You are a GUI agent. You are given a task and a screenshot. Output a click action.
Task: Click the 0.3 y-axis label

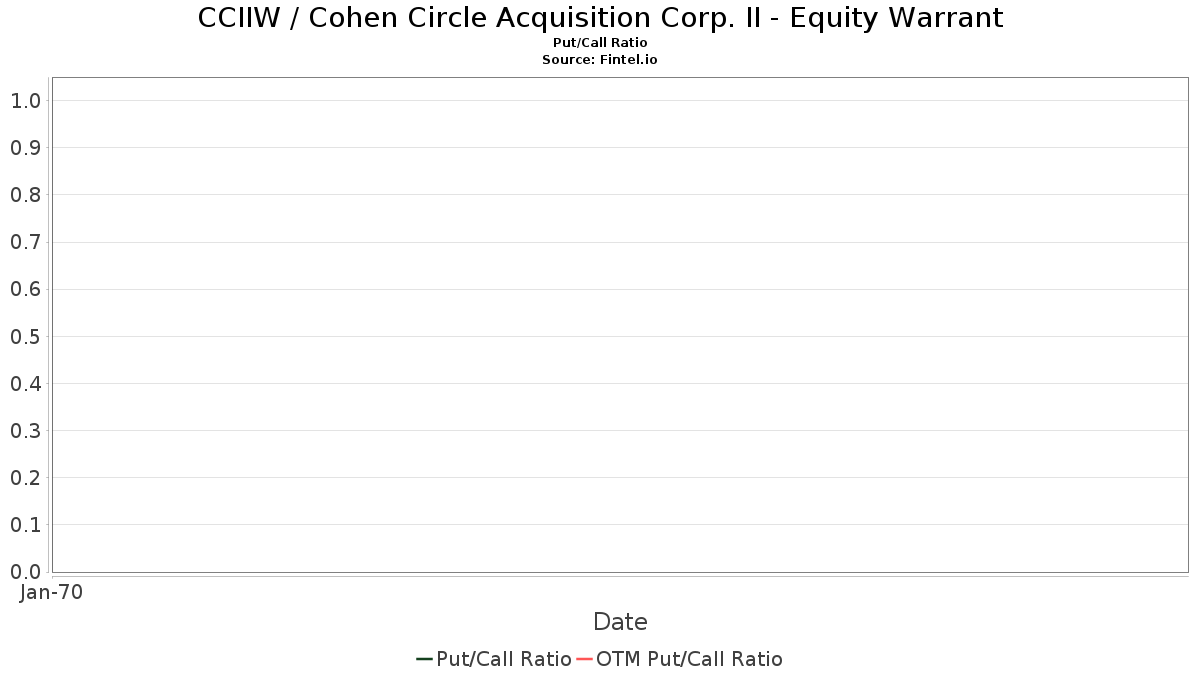coord(26,430)
